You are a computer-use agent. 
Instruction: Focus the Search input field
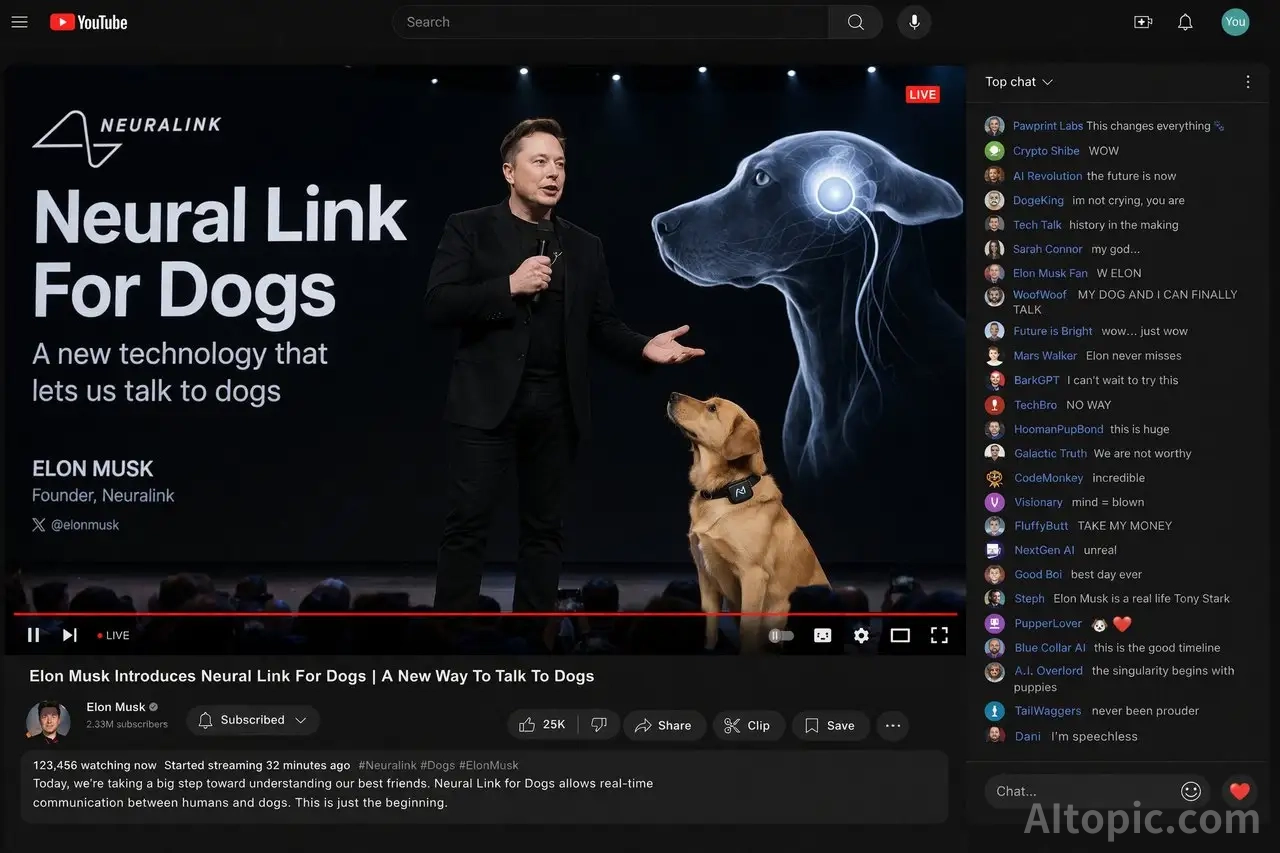tap(610, 22)
